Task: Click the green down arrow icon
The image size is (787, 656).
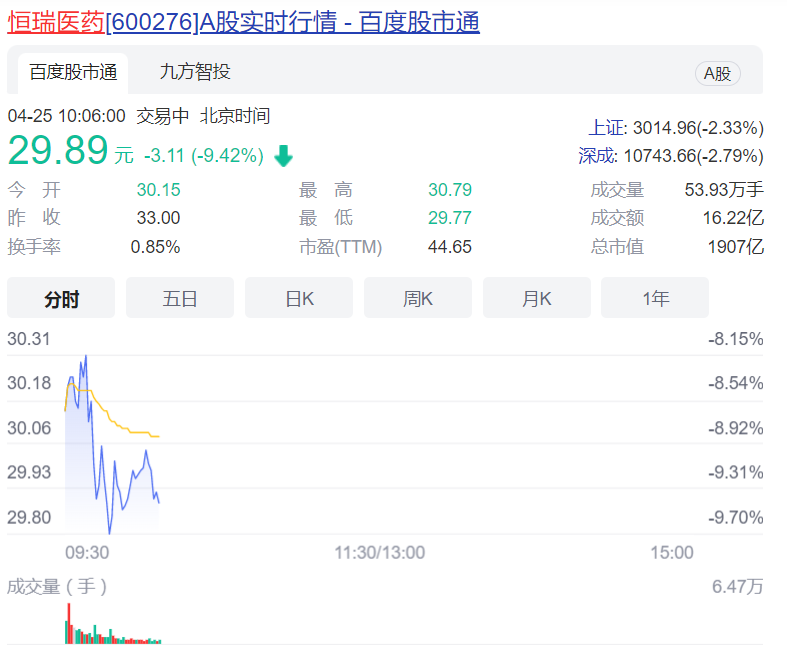Action: [283, 156]
